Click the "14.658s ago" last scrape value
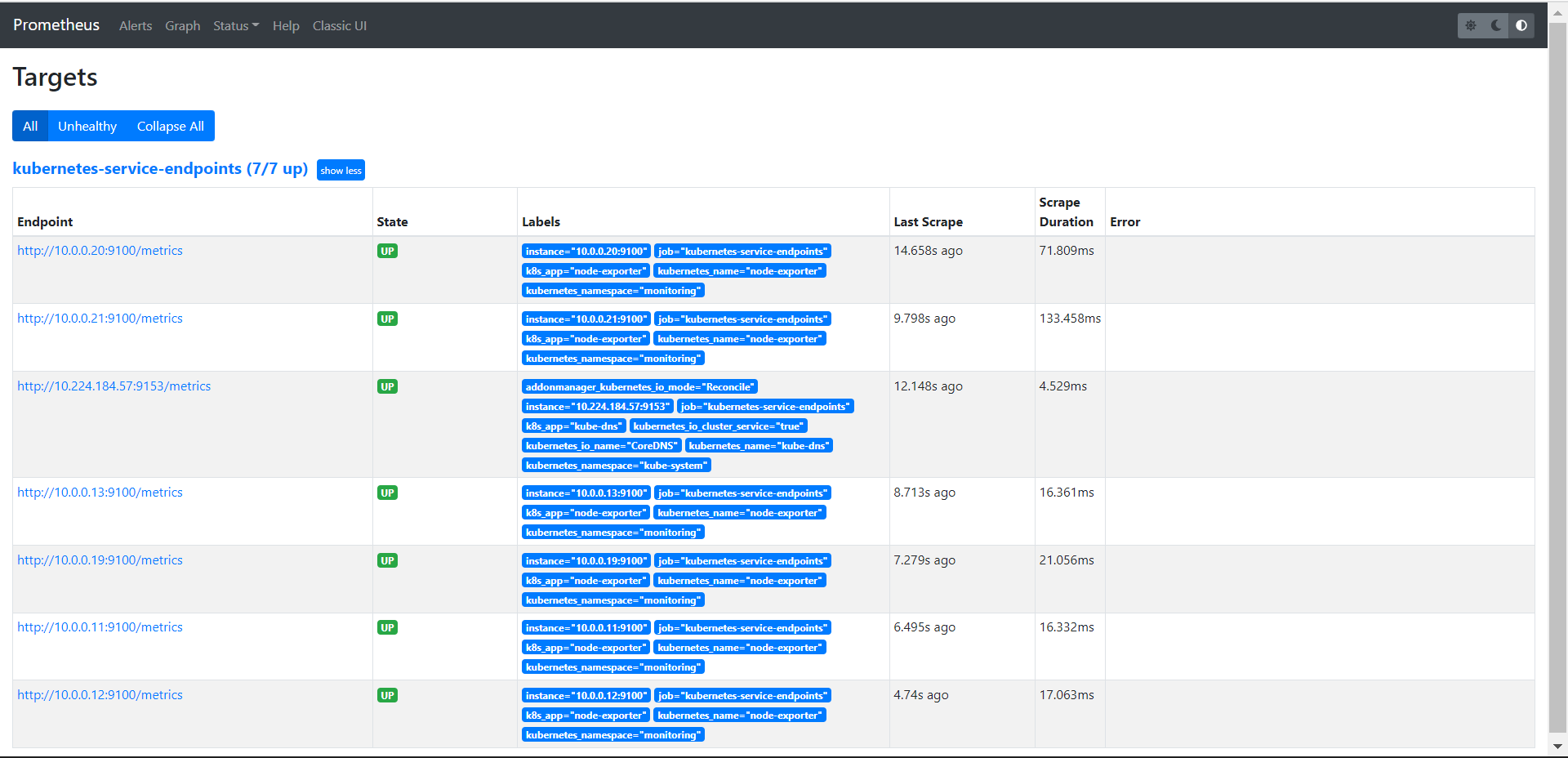The width and height of the screenshot is (1568, 758). [929, 251]
